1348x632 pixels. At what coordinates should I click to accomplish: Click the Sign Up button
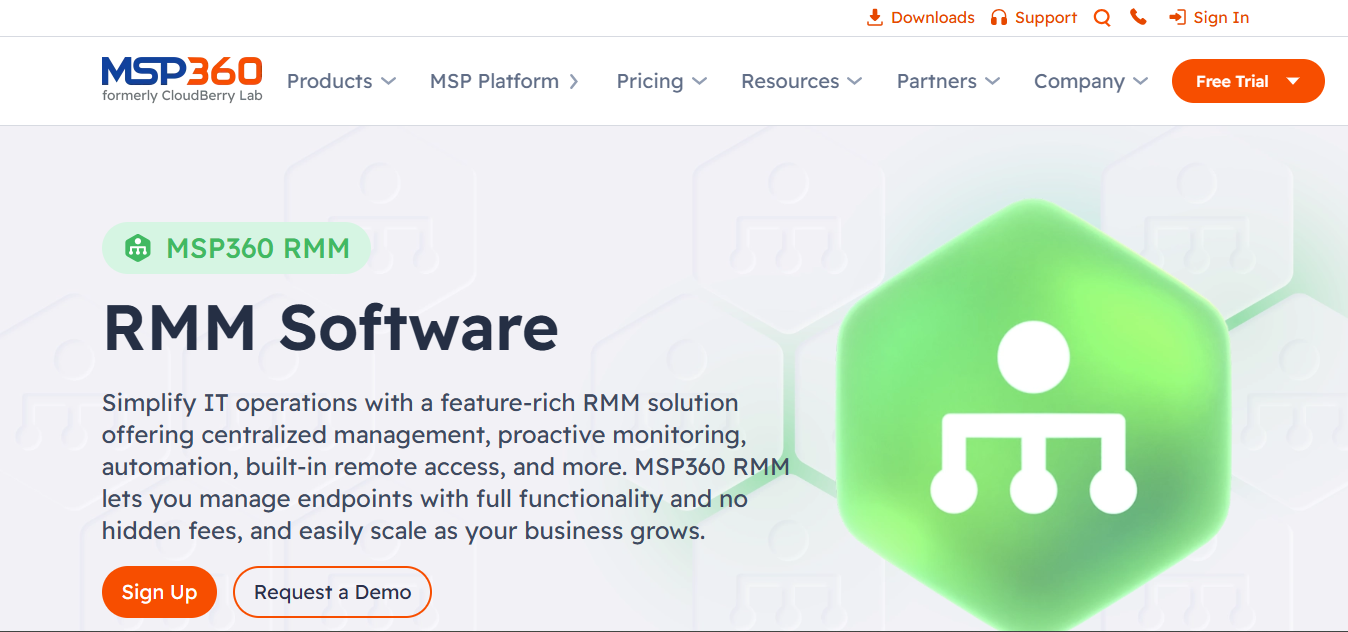159,592
